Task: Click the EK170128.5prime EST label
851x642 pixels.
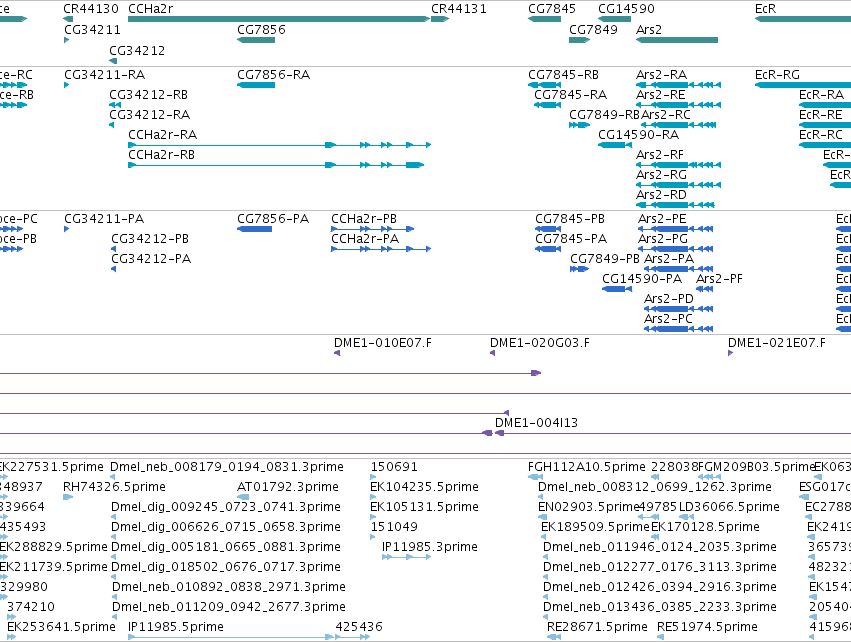Action: [705, 527]
